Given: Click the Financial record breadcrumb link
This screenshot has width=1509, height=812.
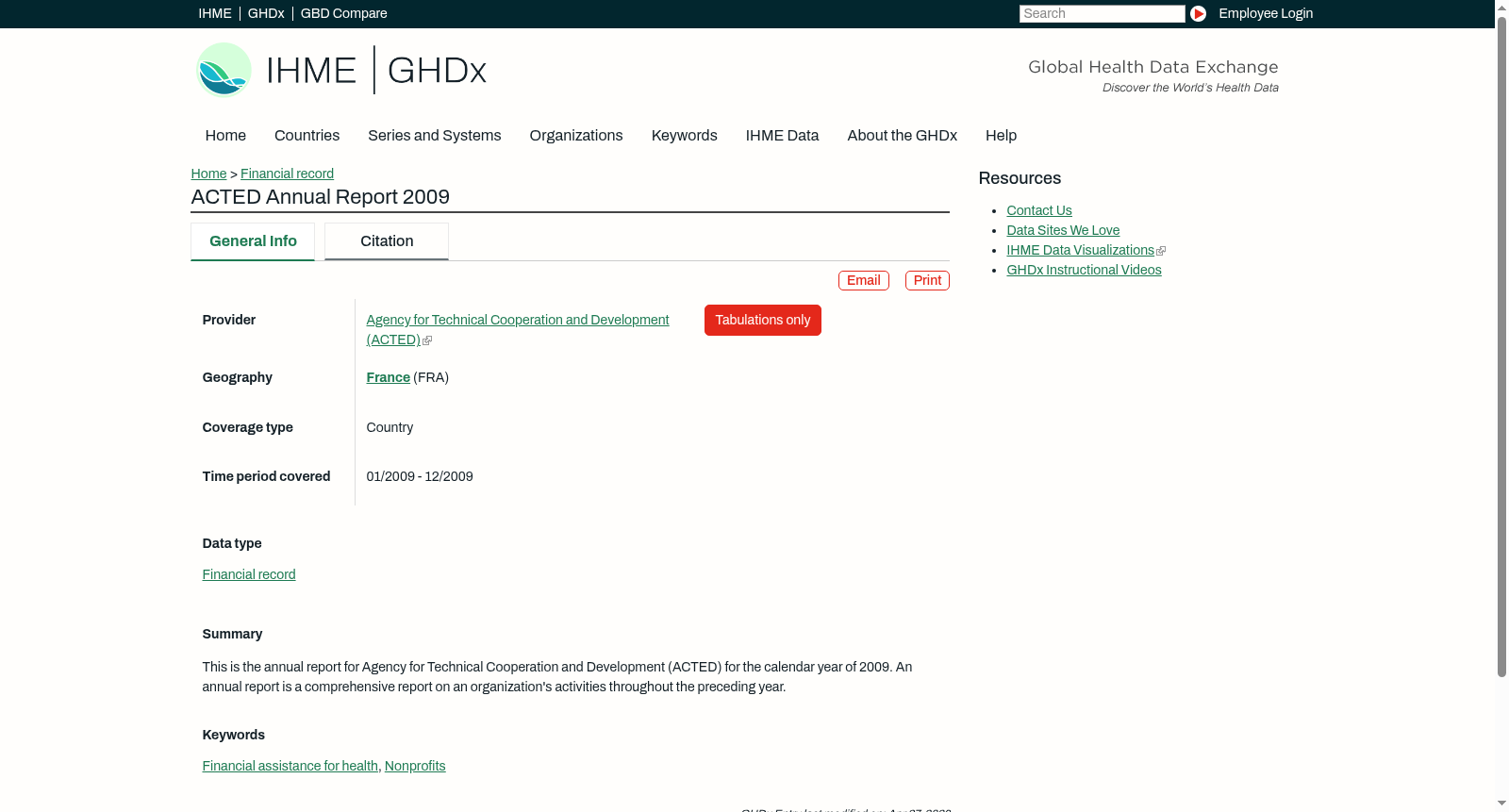Looking at the screenshot, I should pyautogui.click(x=287, y=174).
